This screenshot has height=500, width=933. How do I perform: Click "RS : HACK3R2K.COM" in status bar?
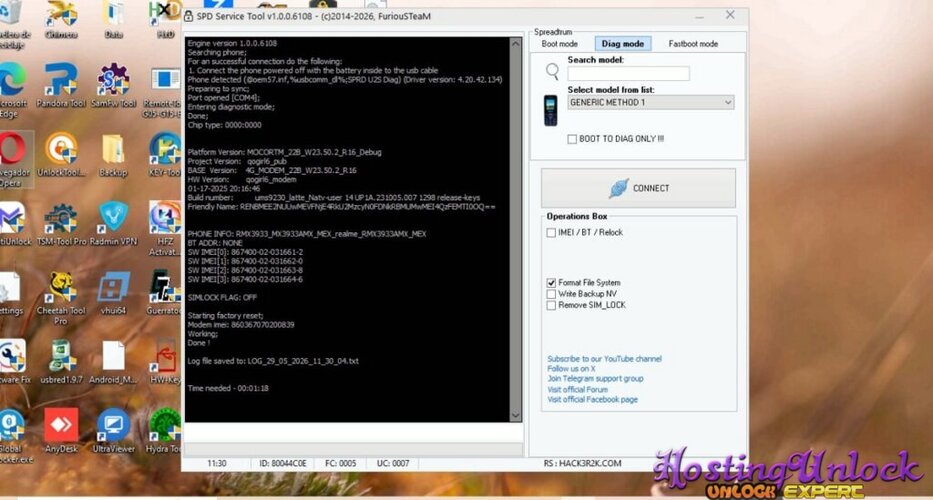click(x=583, y=463)
